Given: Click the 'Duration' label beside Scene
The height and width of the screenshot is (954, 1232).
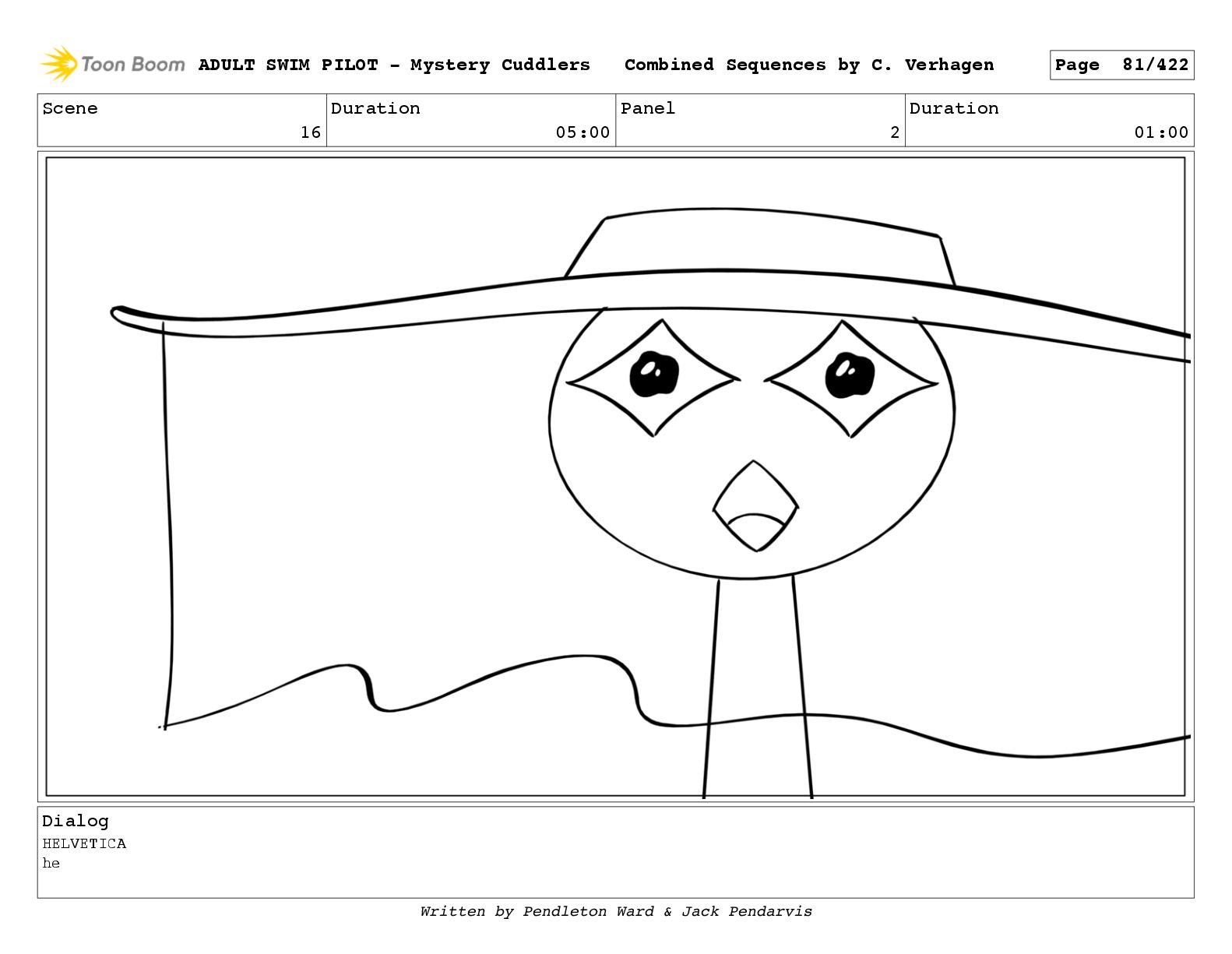Looking at the screenshot, I should [375, 108].
